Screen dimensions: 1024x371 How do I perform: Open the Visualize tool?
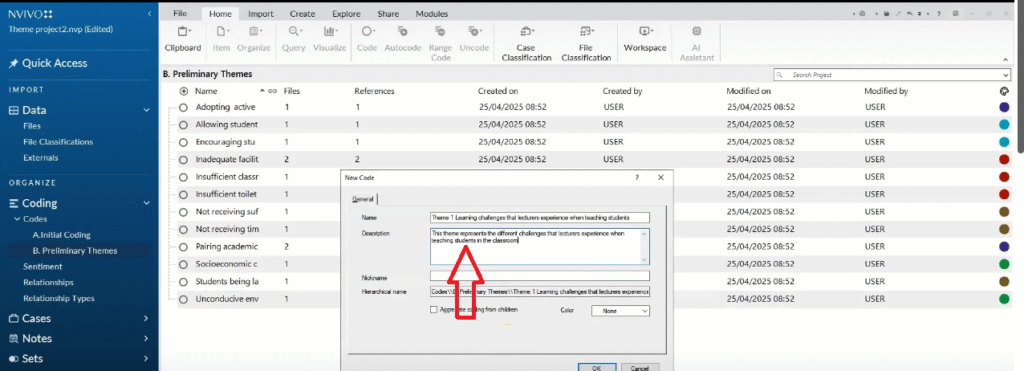click(x=329, y=39)
